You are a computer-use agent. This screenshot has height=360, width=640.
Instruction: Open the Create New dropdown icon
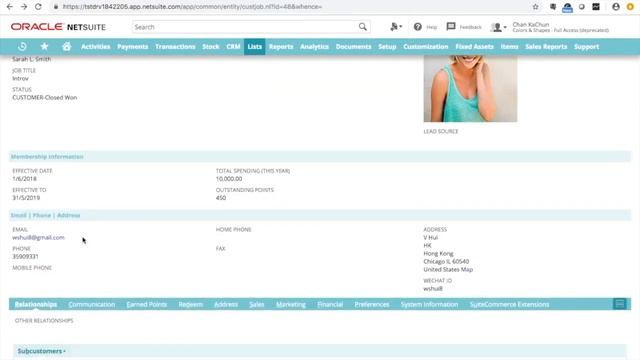pos(396,27)
